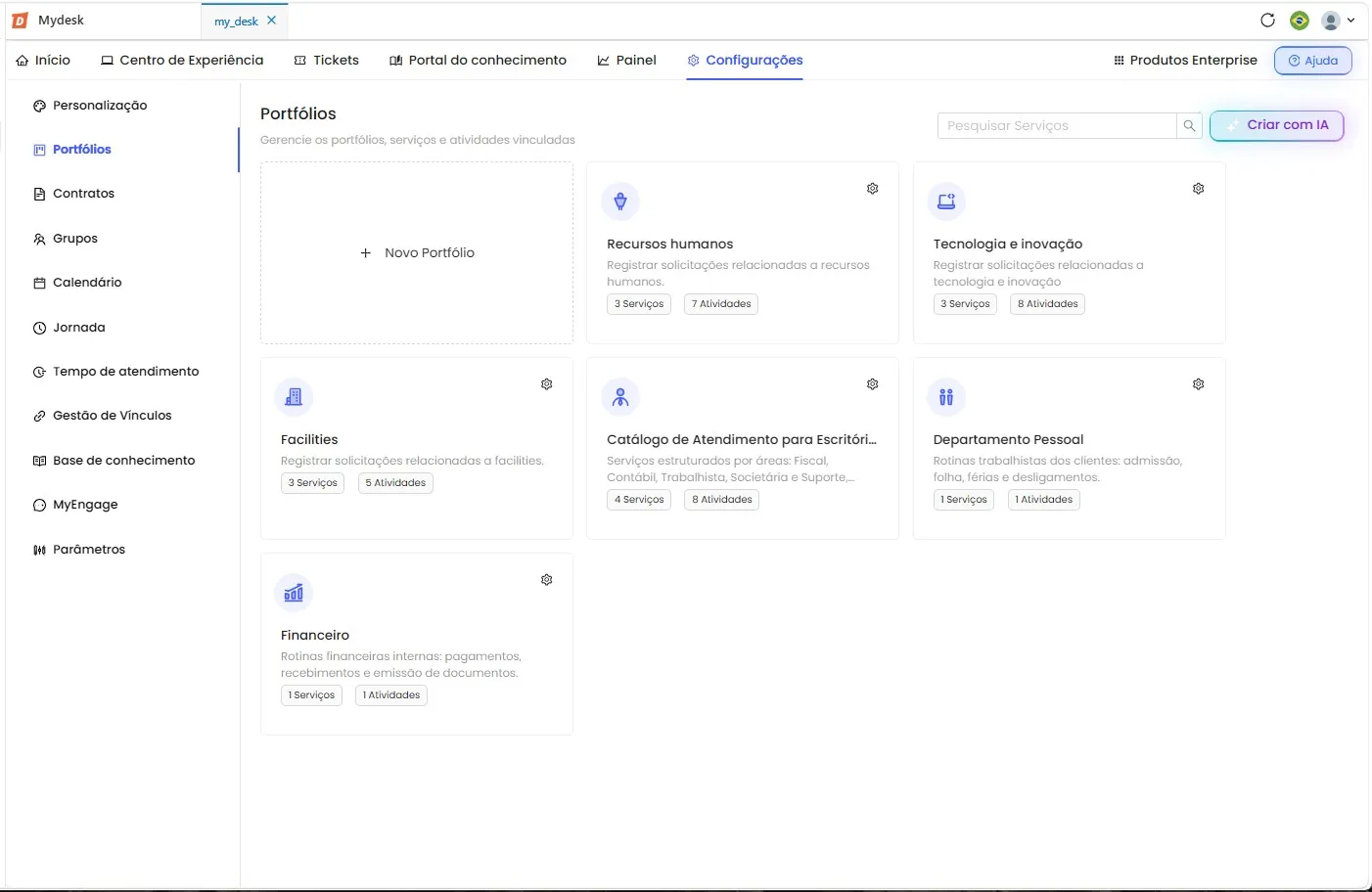Click the refresh icon in title bar
The image size is (1372, 892).
[1268, 21]
